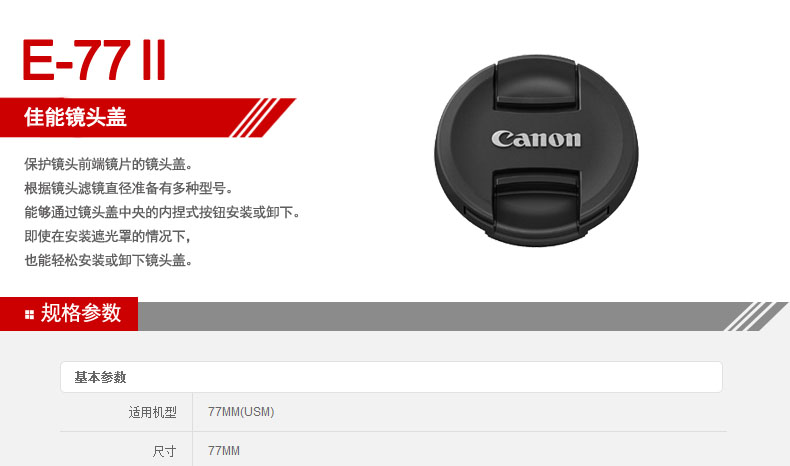Click the line 即使在安装遮光罩的情况下

click(x=108, y=236)
